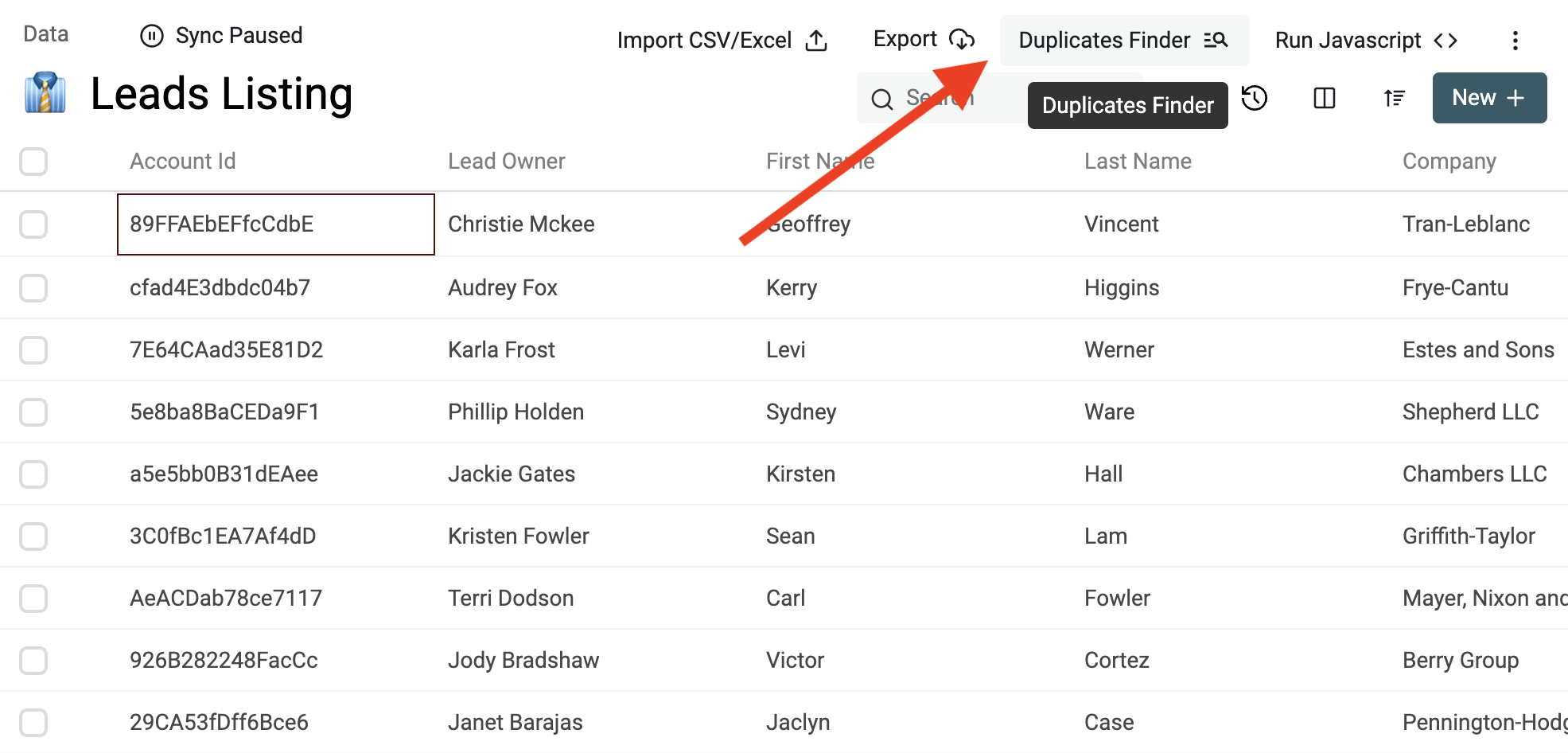Click the Sync Paused pause icon

click(151, 36)
